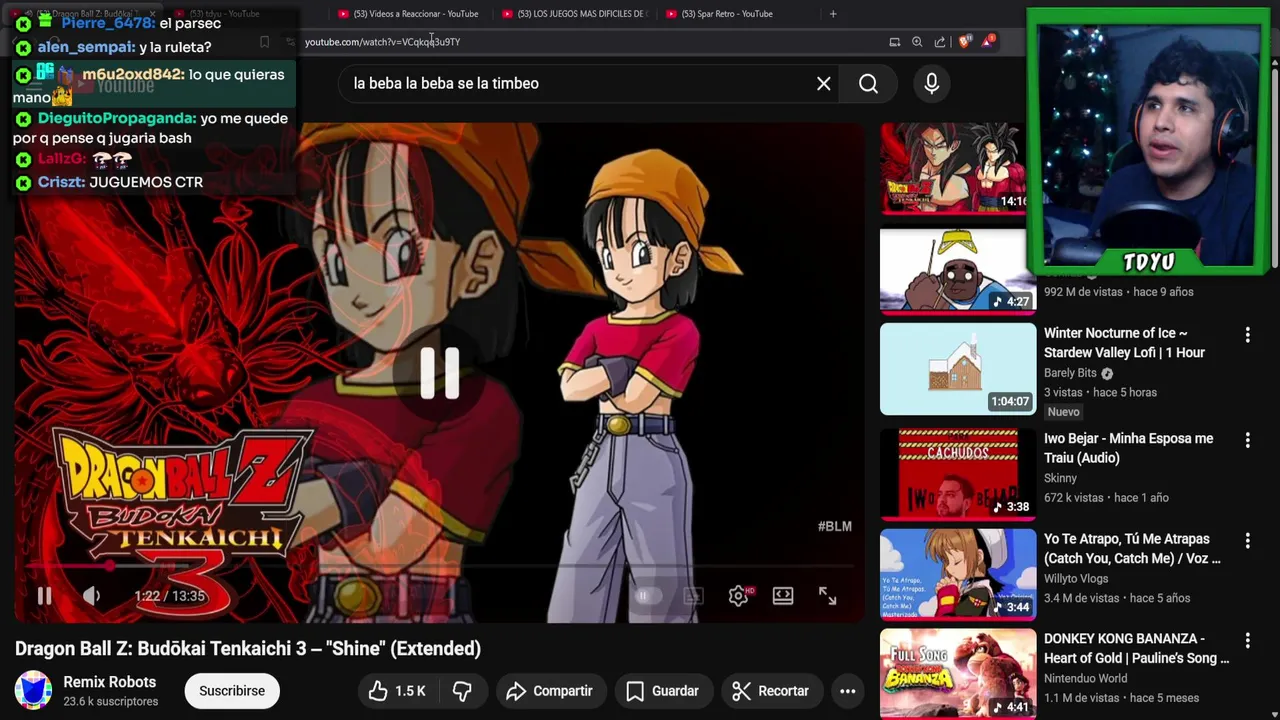Open a new browser tab
Viewport: 1280px width, 720px height.
(x=833, y=14)
